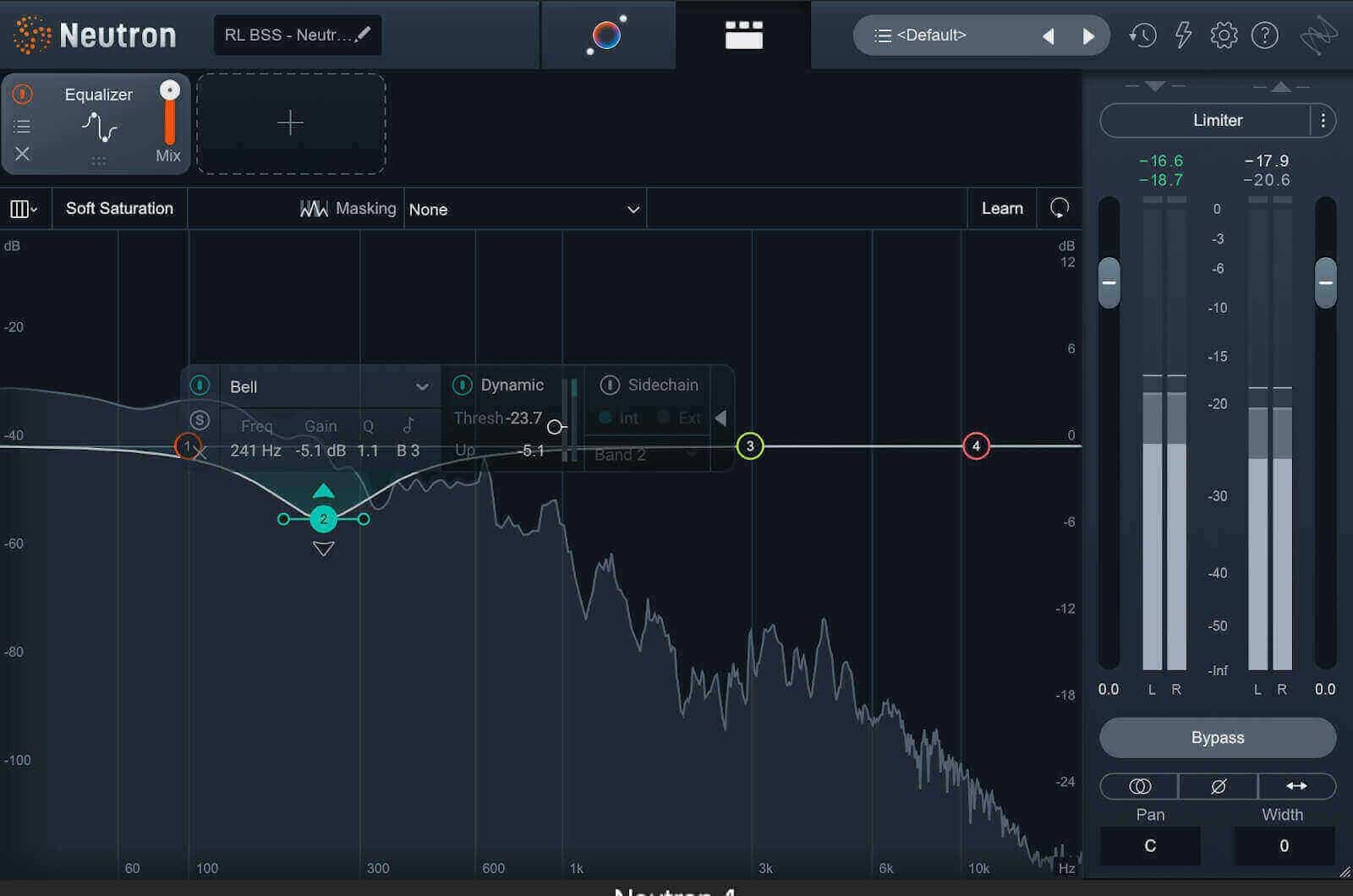Click the Masking meter icon

click(314, 209)
